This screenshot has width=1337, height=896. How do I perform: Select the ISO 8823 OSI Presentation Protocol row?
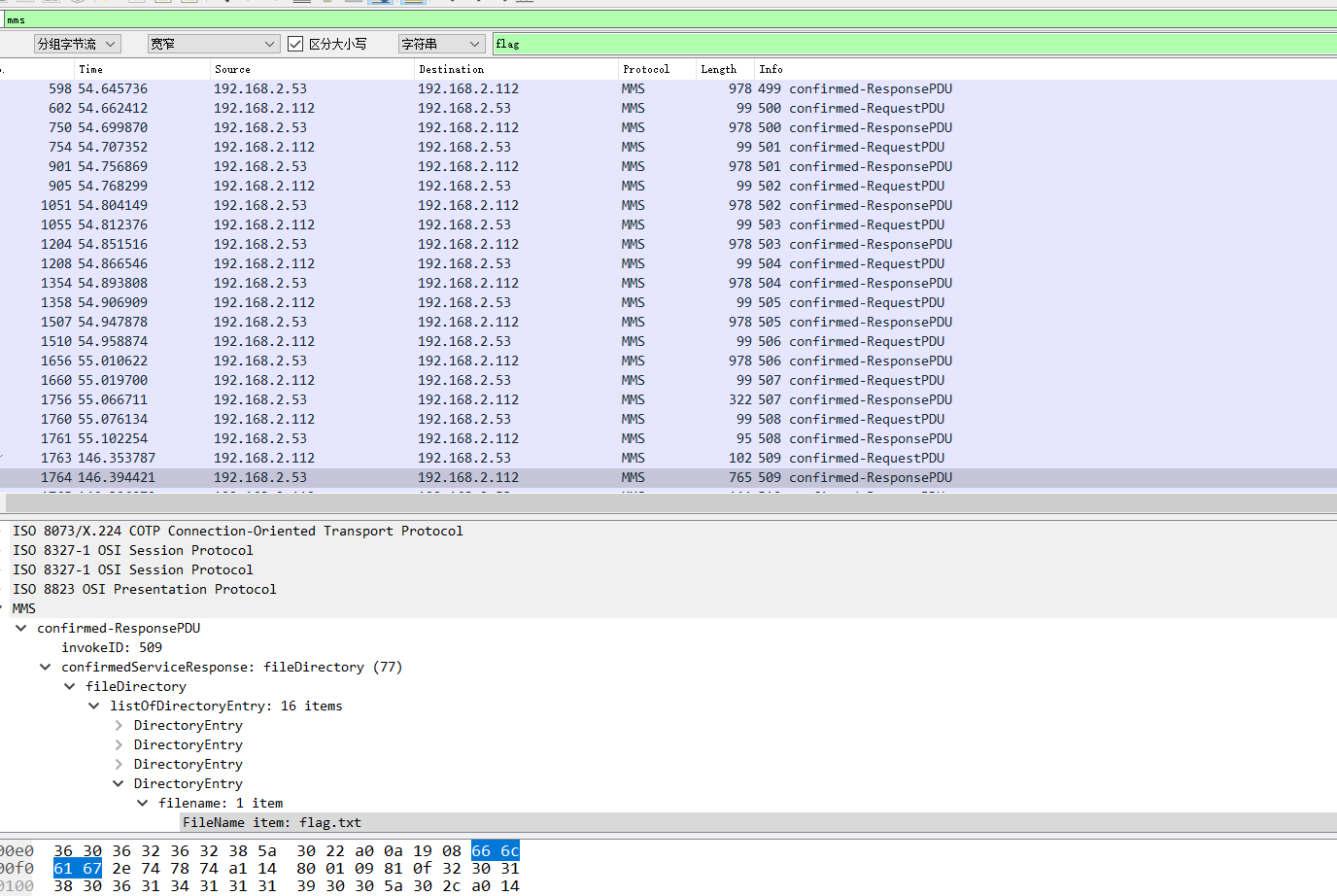pos(668,589)
